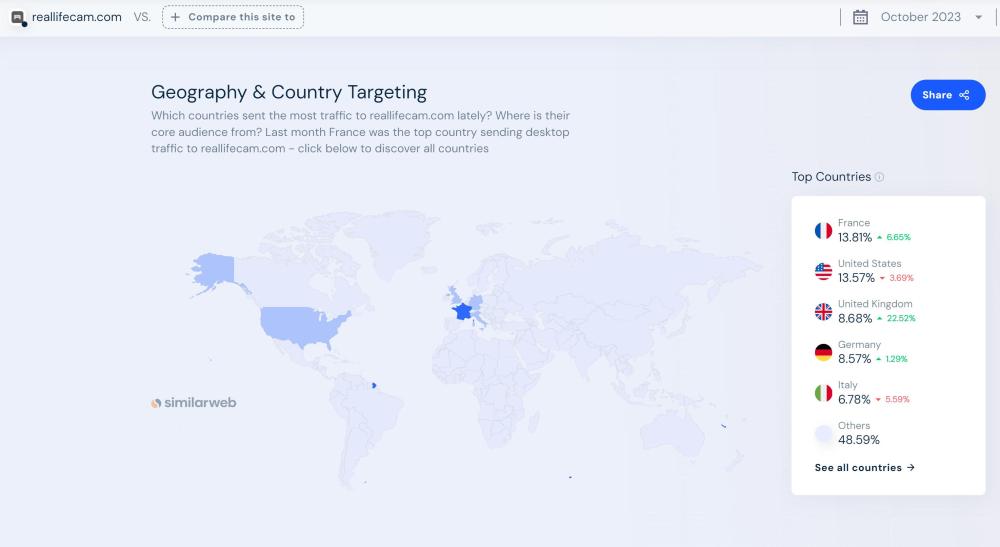
Task: Click the Compare this site to field
Action: click(233, 17)
